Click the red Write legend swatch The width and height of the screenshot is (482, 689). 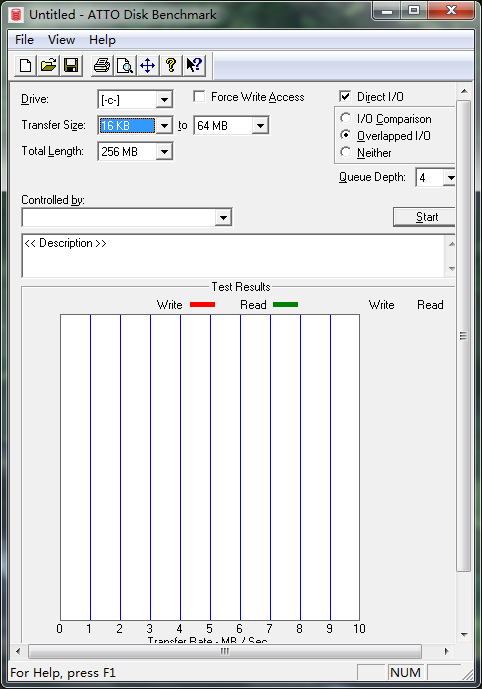click(x=202, y=305)
